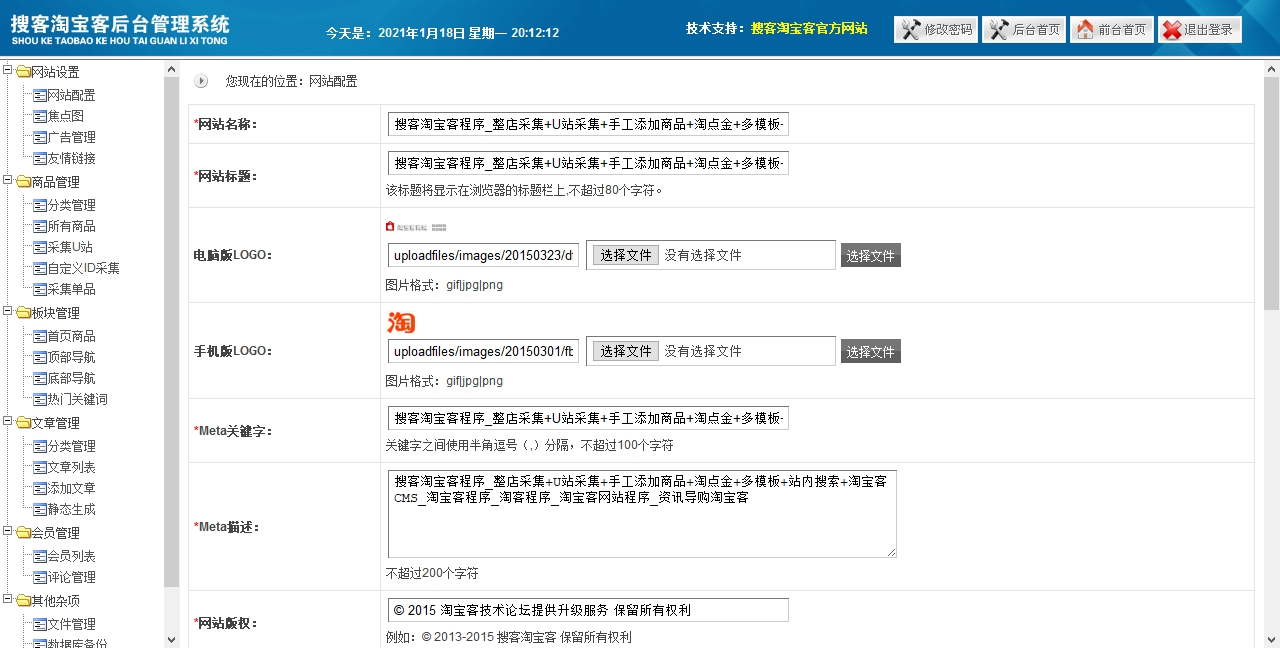Click dark 选择文件 button in 电脑版LOGO row
This screenshot has width=1280, height=648.
tap(870, 256)
